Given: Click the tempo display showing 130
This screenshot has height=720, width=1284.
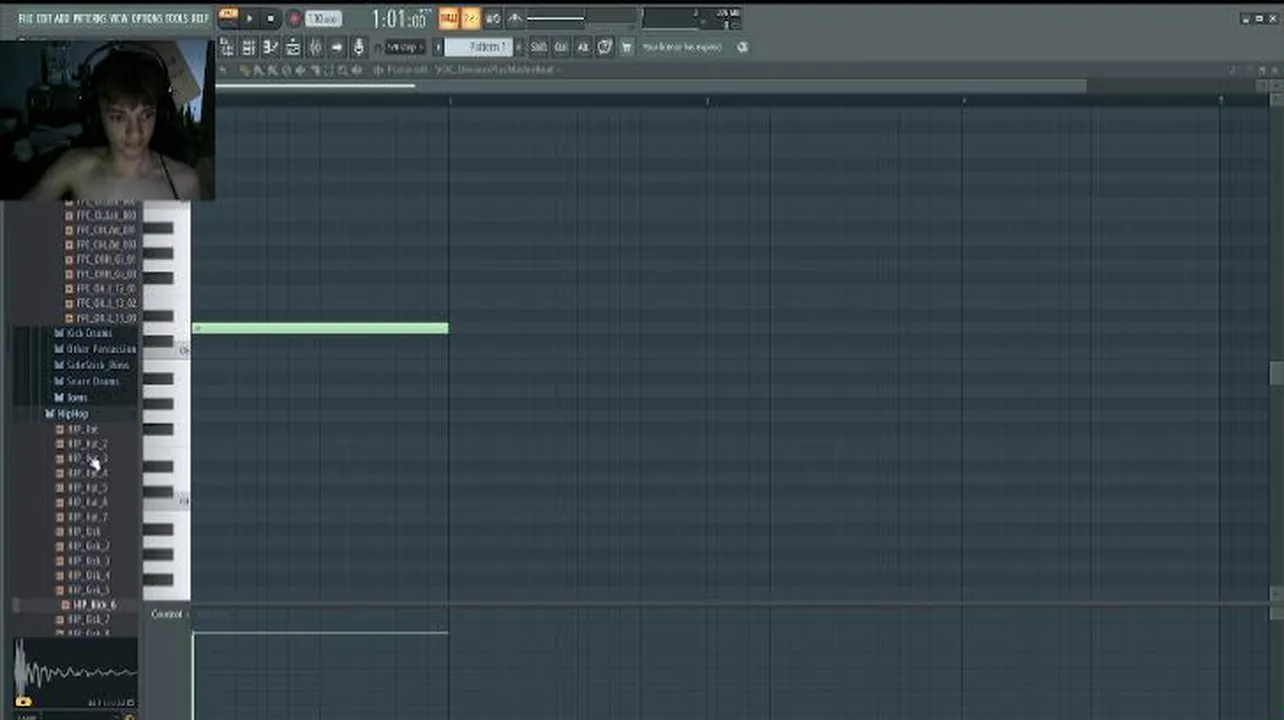Looking at the screenshot, I should click(x=323, y=18).
